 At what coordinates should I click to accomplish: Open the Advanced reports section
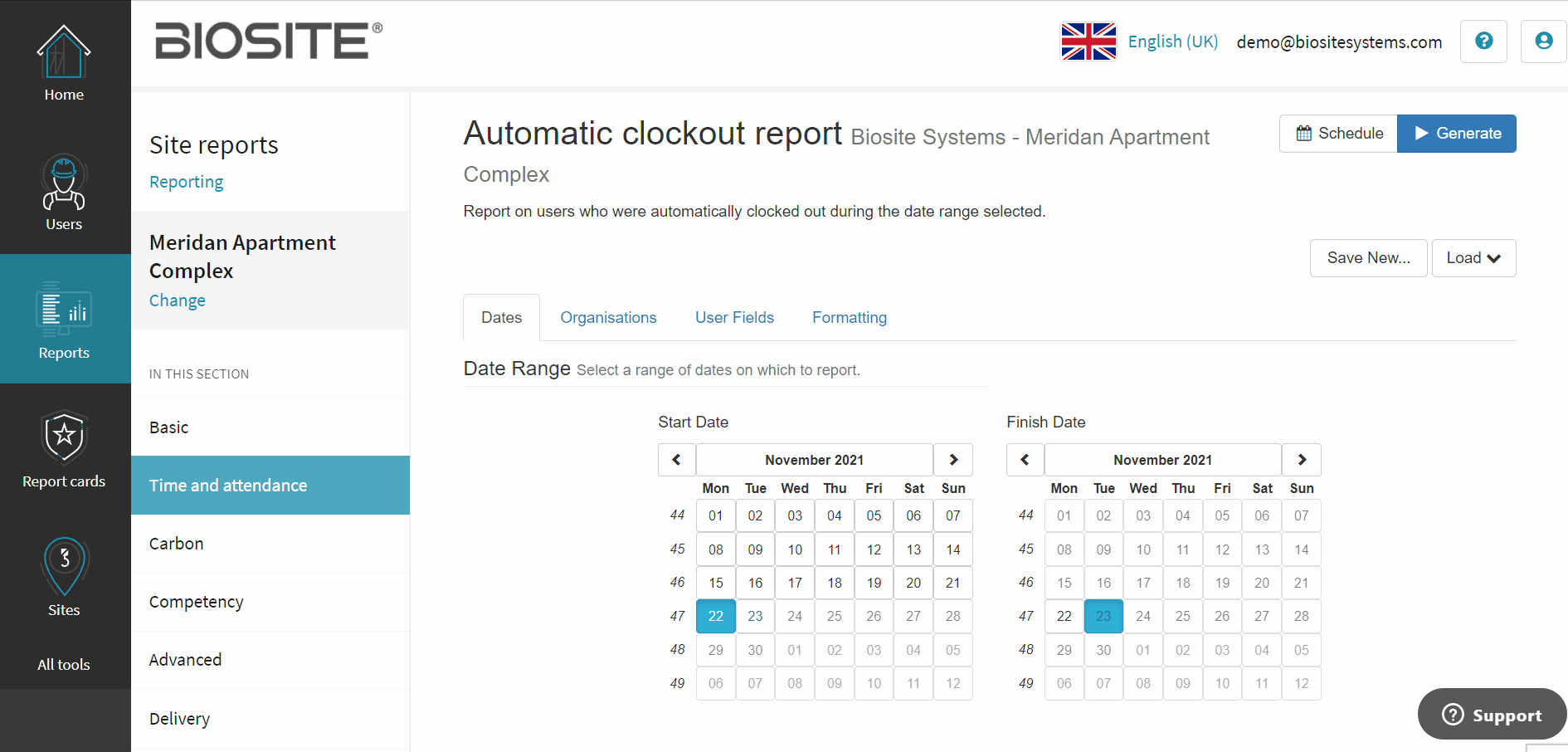coord(270,660)
